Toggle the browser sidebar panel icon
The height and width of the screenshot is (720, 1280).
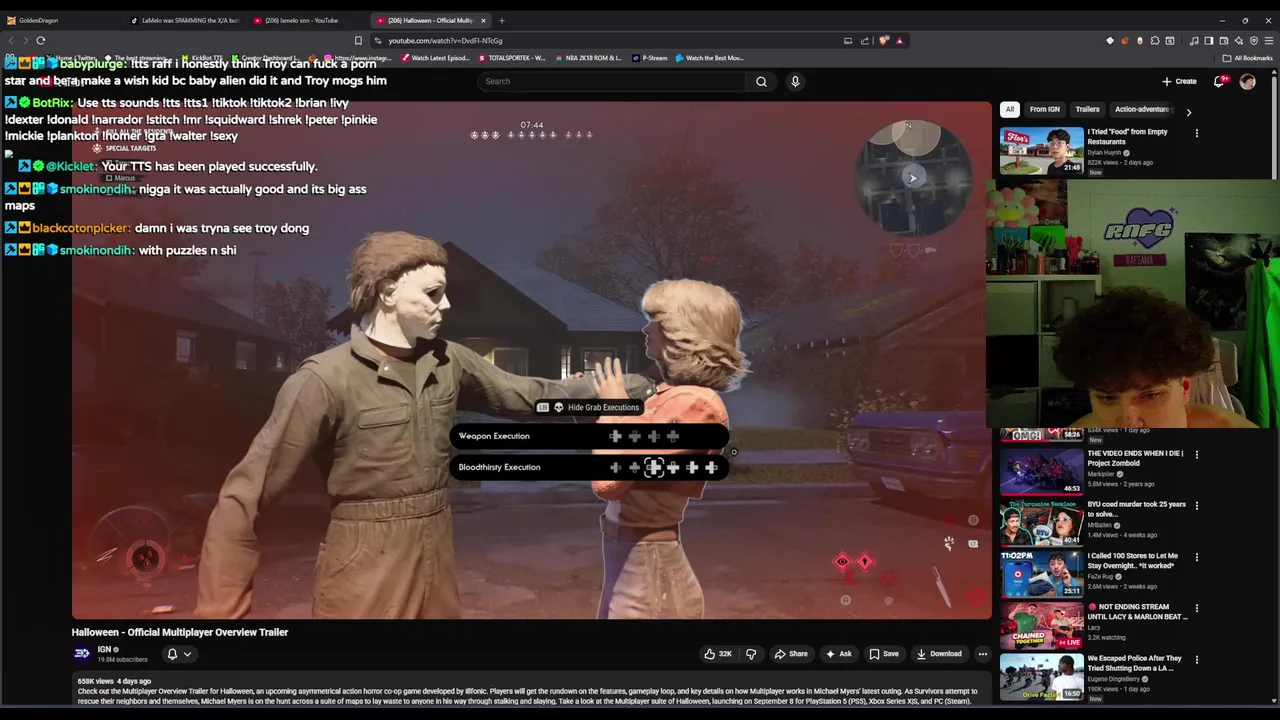pos(1209,41)
